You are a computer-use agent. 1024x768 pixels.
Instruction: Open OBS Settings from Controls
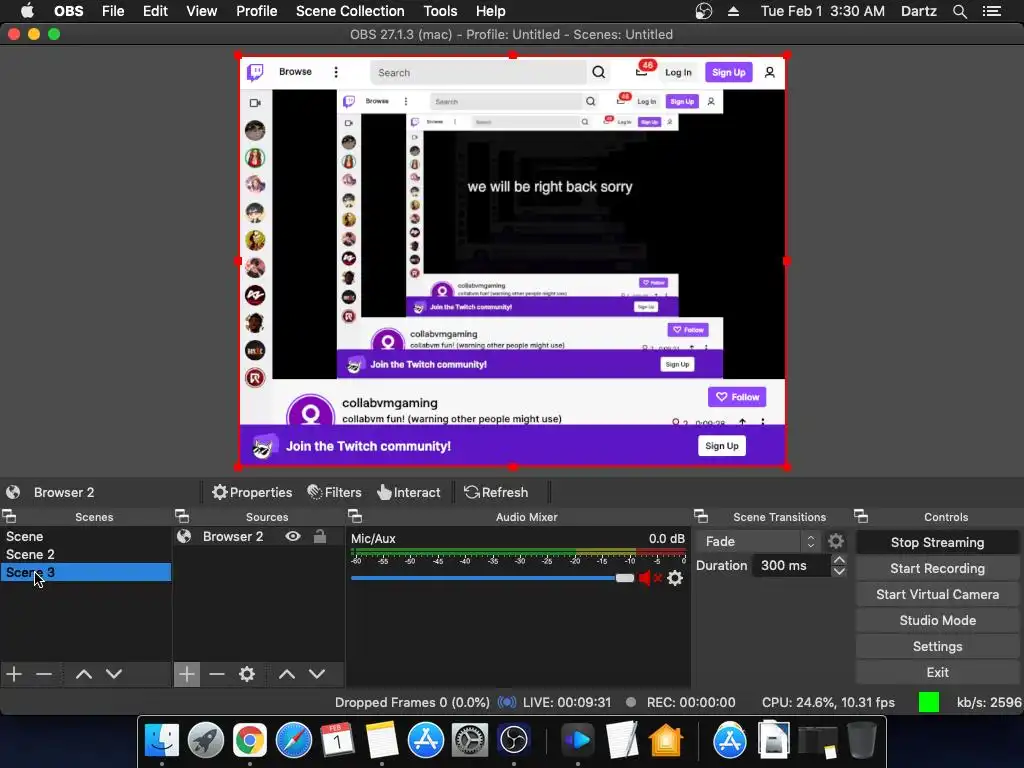click(937, 647)
